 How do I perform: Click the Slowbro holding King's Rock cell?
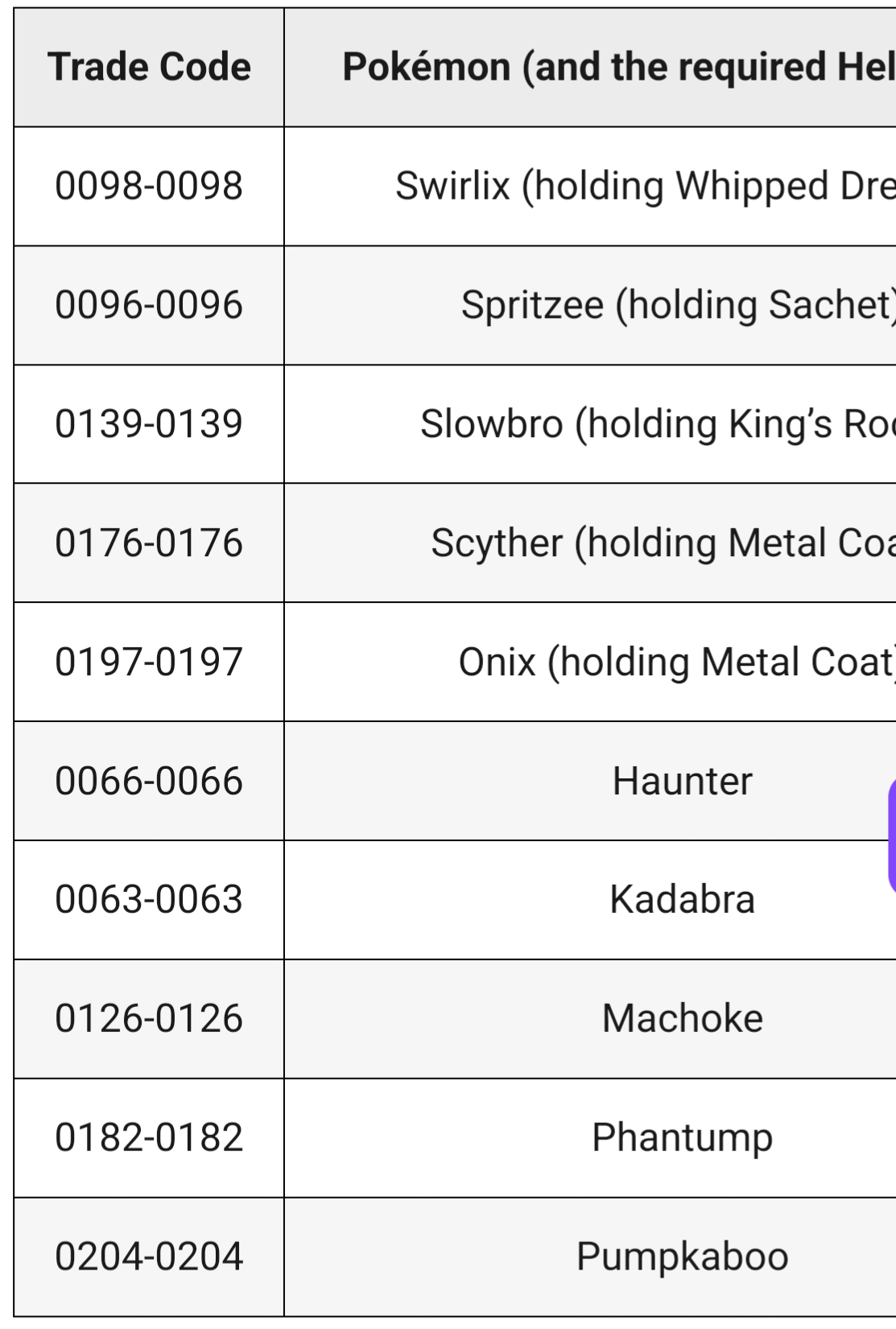point(656,424)
